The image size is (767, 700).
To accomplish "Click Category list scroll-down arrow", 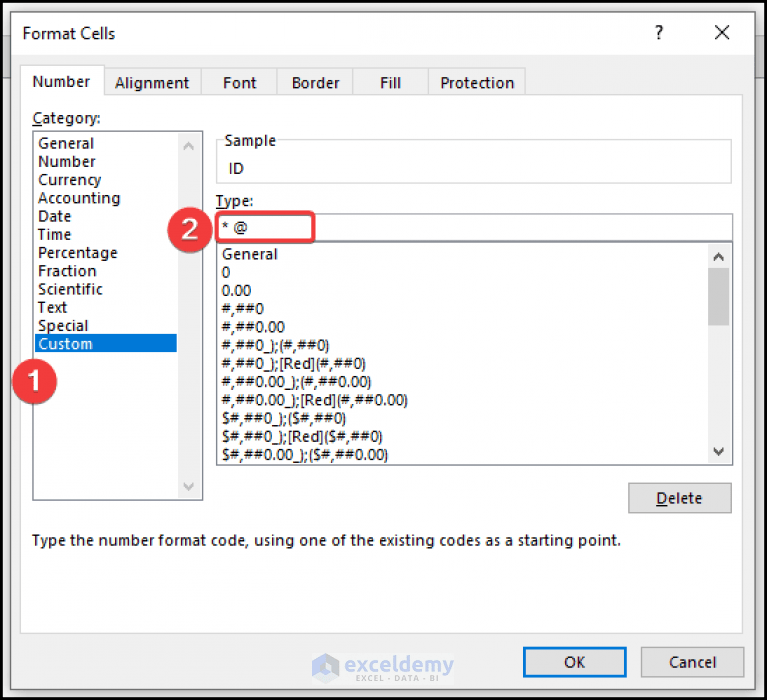I will (188, 486).
